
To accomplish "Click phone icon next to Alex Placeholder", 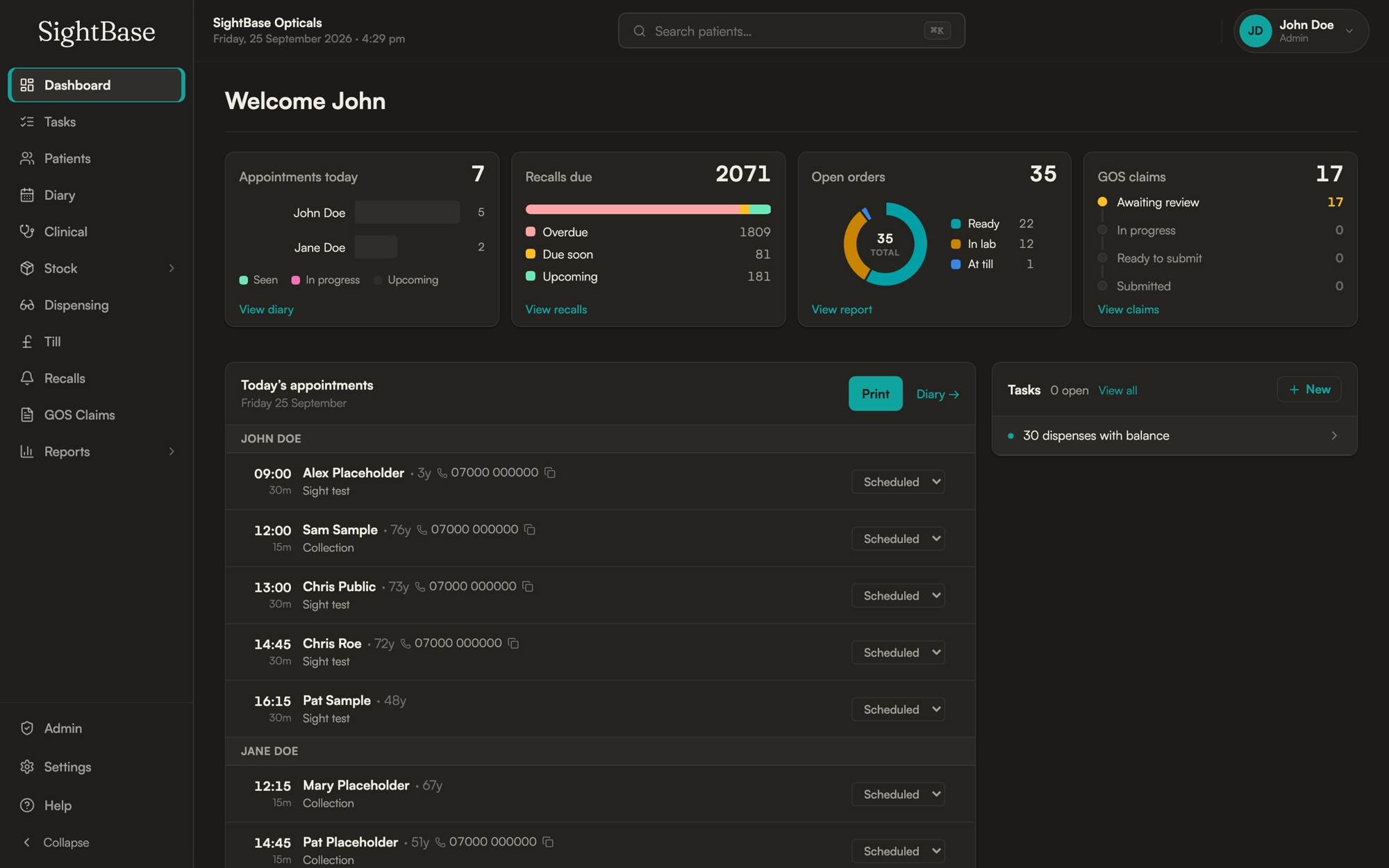I will tap(442, 473).
